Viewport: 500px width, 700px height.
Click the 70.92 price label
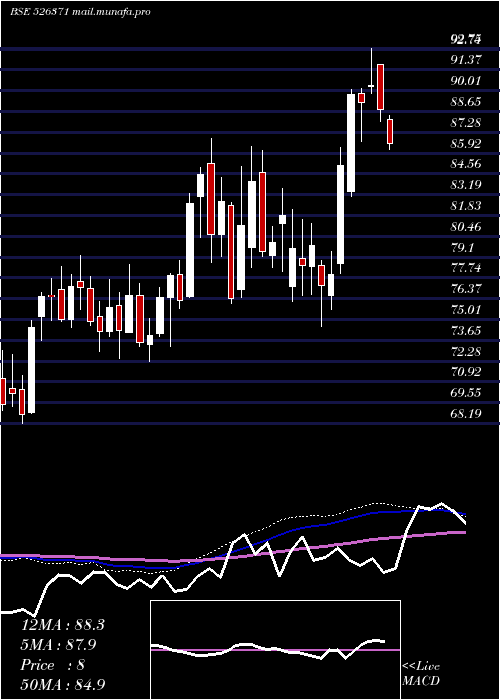click(466, 372)
